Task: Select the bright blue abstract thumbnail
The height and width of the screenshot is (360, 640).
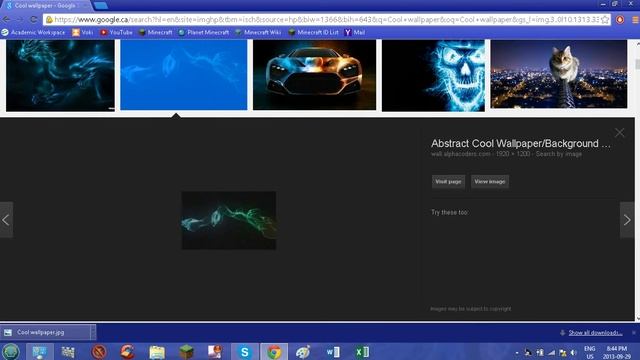Action: [x=184, y=75]
